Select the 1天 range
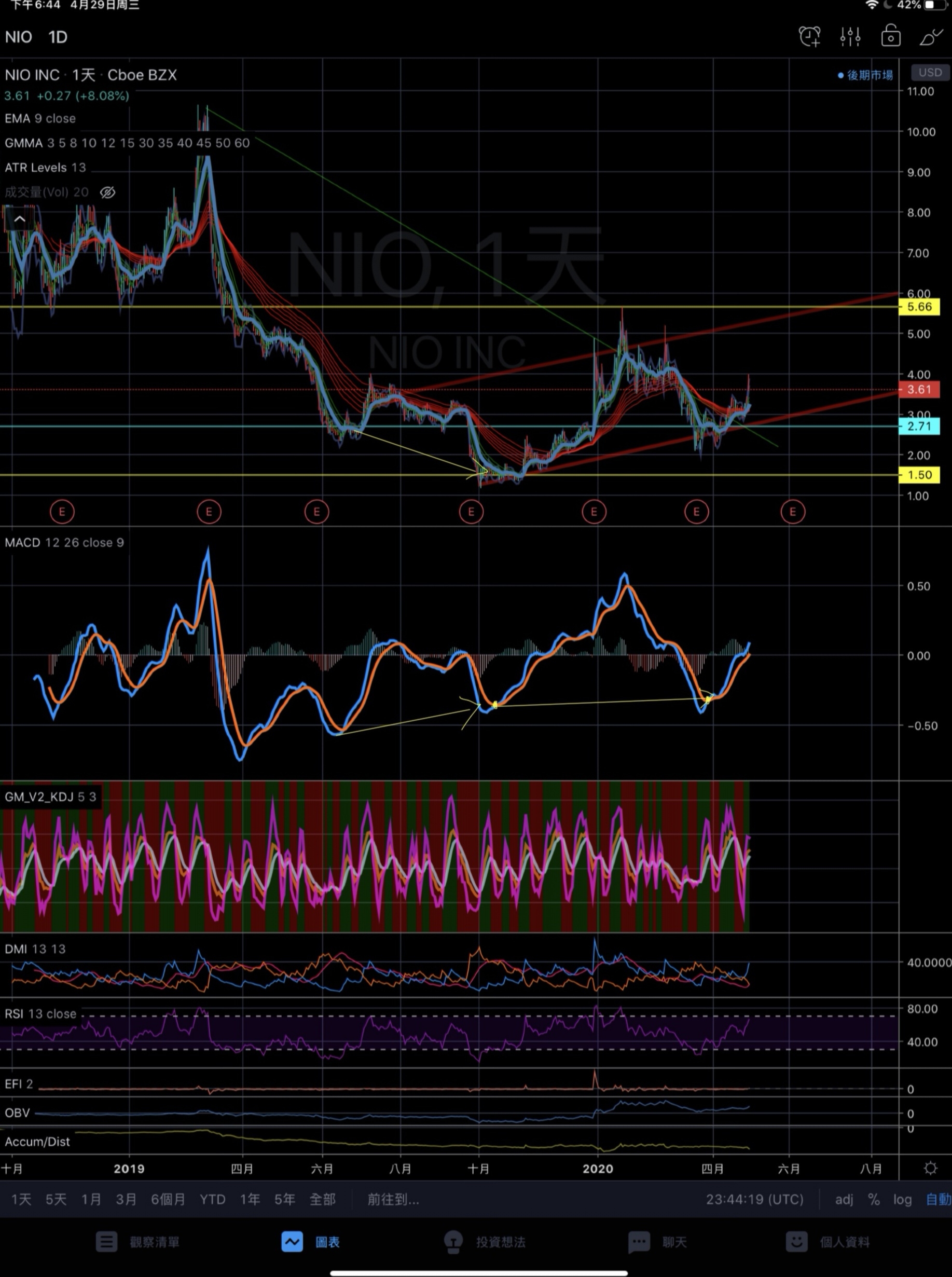Viewport: 952px width, 1277px height. click(21, 1200)
